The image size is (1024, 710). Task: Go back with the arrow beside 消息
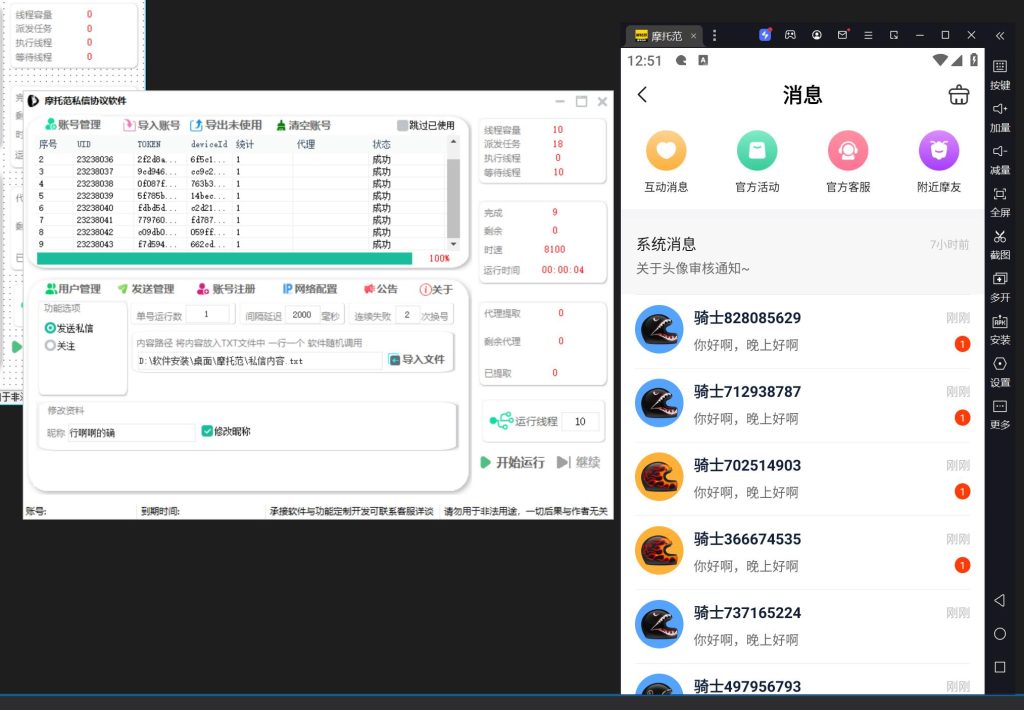coord(643,95)
